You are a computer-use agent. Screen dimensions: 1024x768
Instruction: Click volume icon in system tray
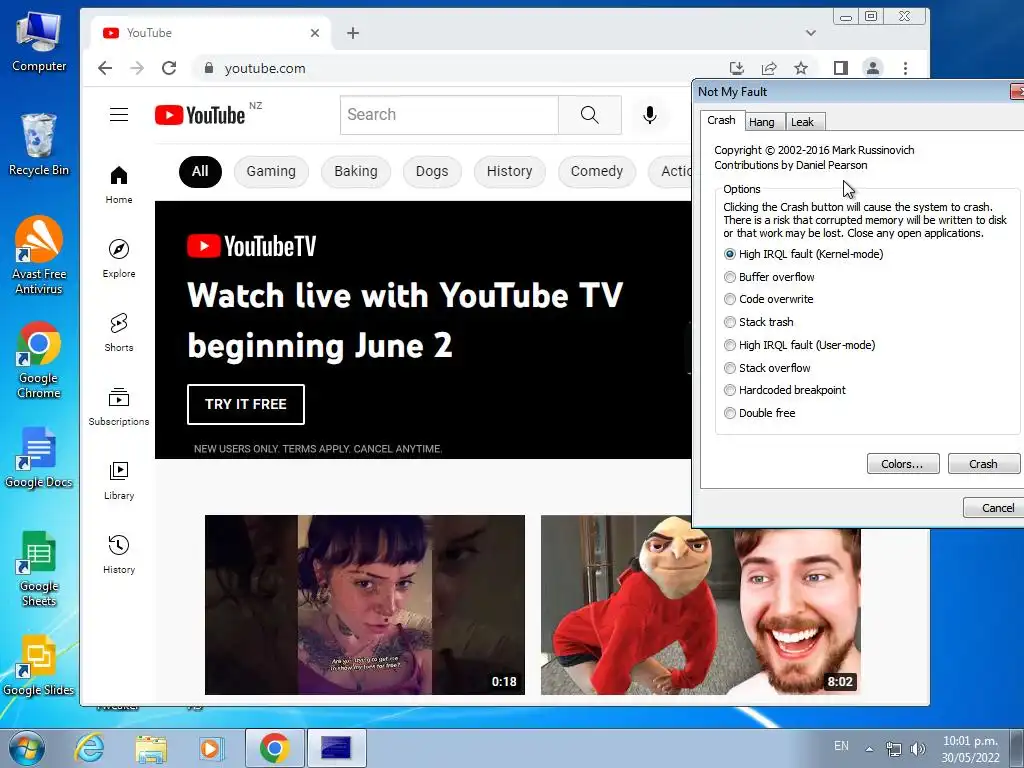pos(918,749)
